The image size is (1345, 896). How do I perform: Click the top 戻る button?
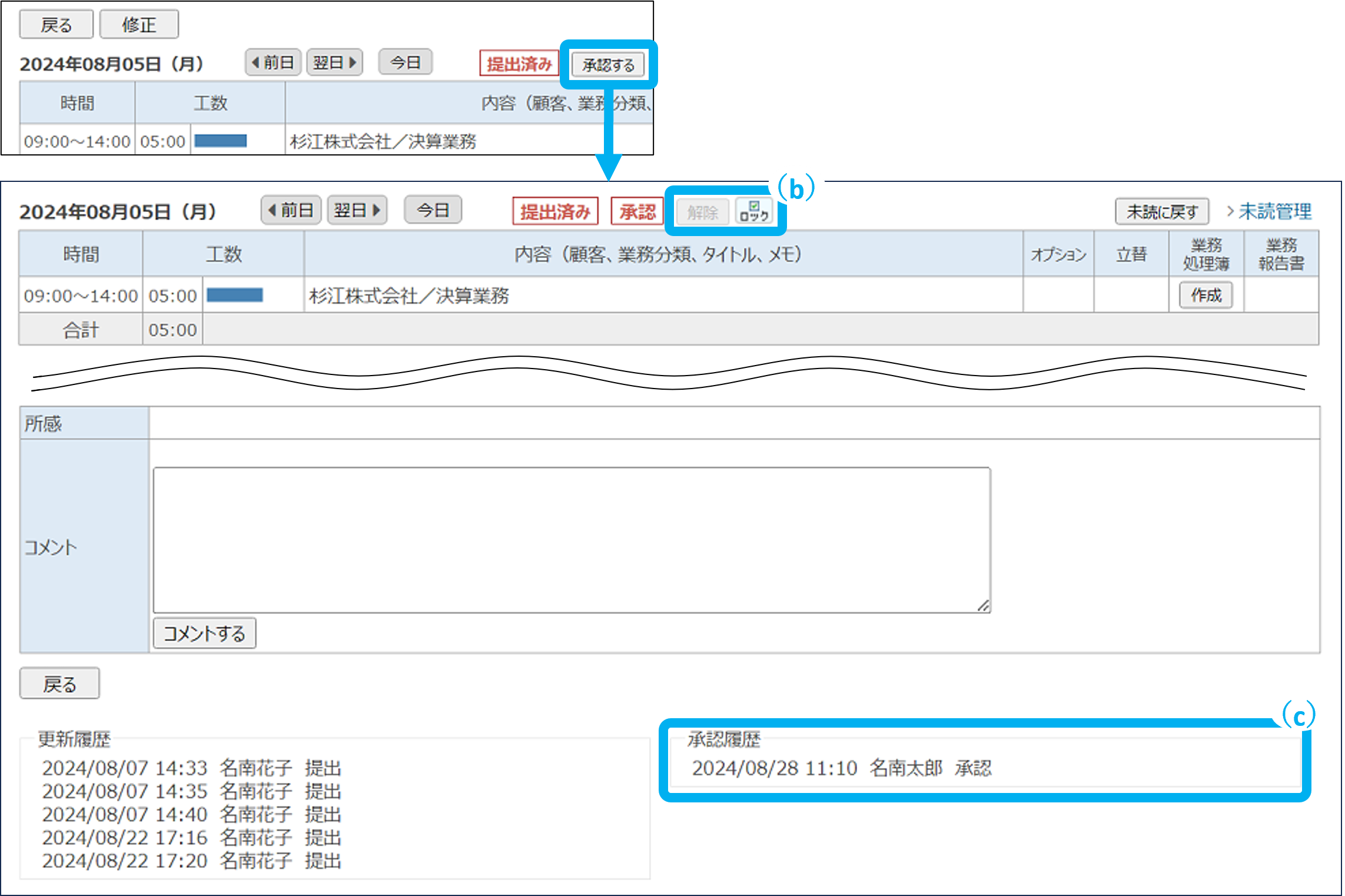(56, 25)
